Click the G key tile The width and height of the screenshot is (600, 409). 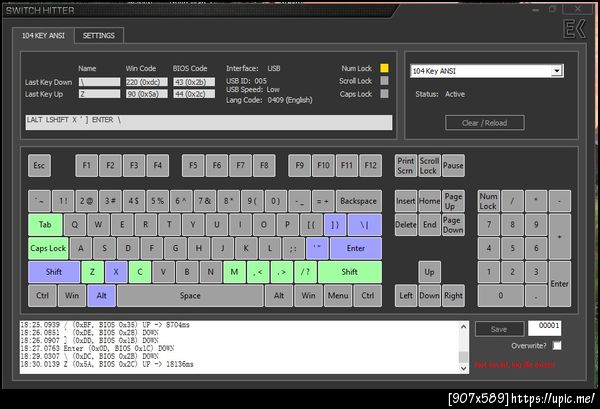[175, 248]
